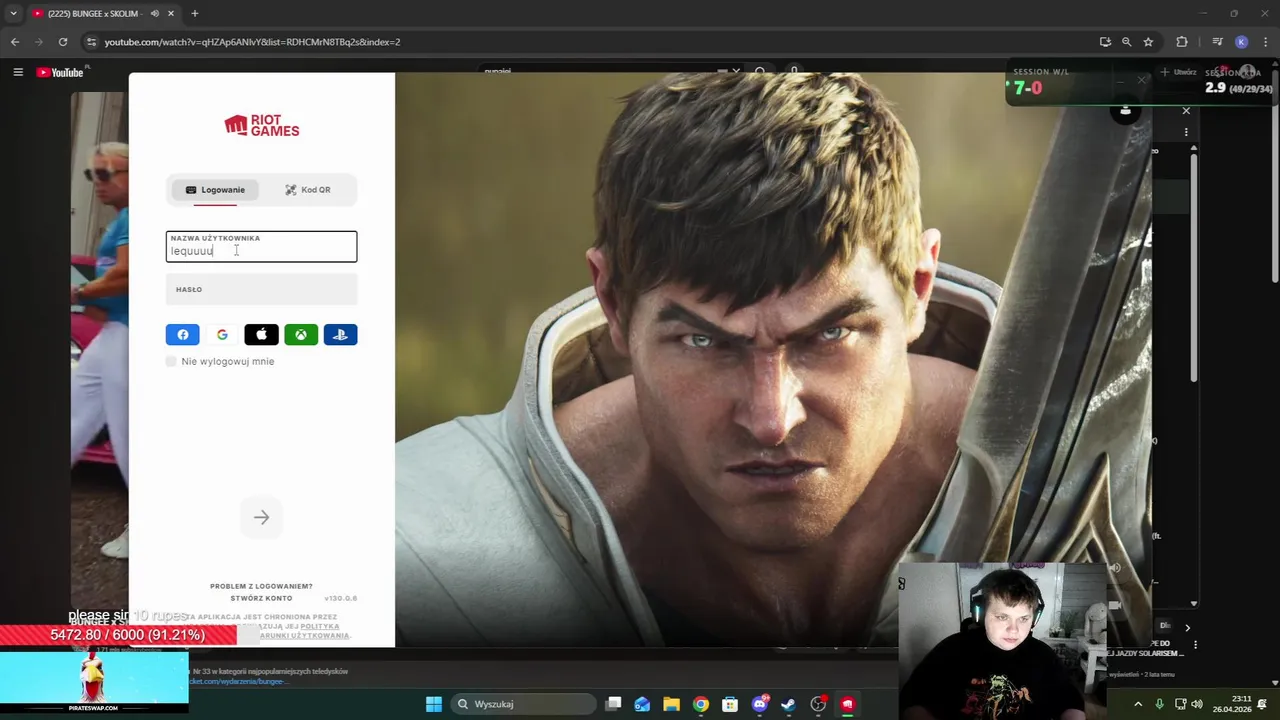Open Steam from the taskbar
The width and height of the screenshot is (1280, 720).
click(789, 704)
